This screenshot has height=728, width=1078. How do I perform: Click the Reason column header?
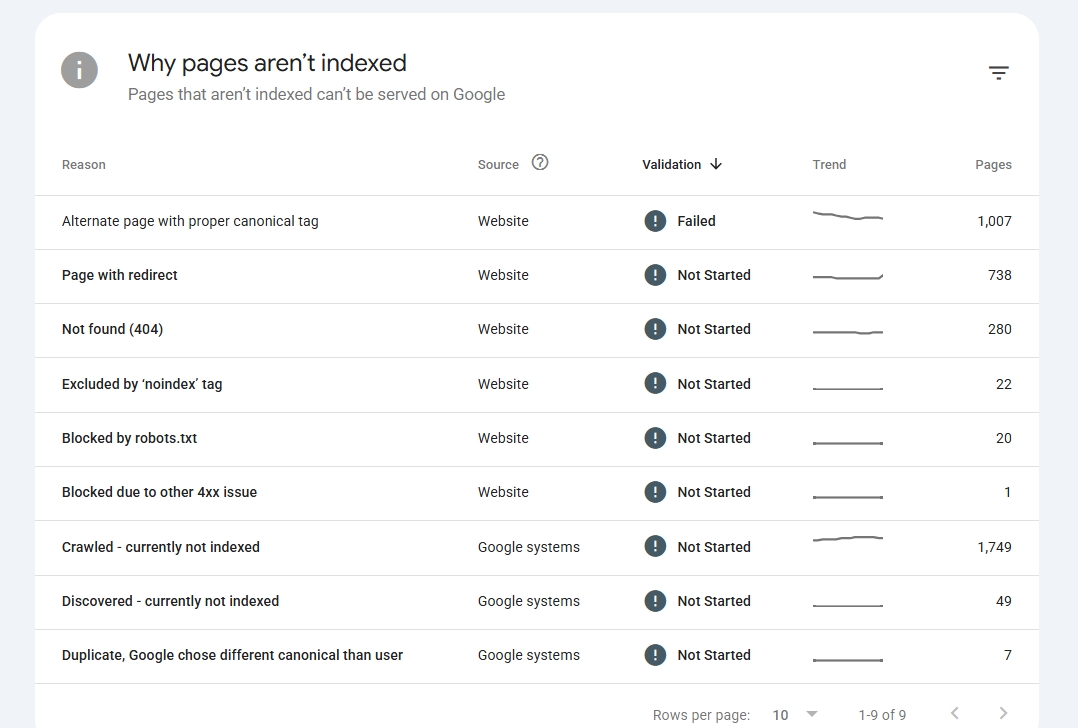84,164
